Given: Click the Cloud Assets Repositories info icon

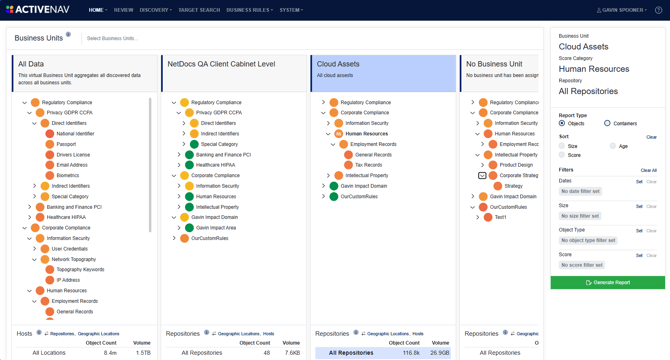Looking at the screenshot, I should click(356, 333).
